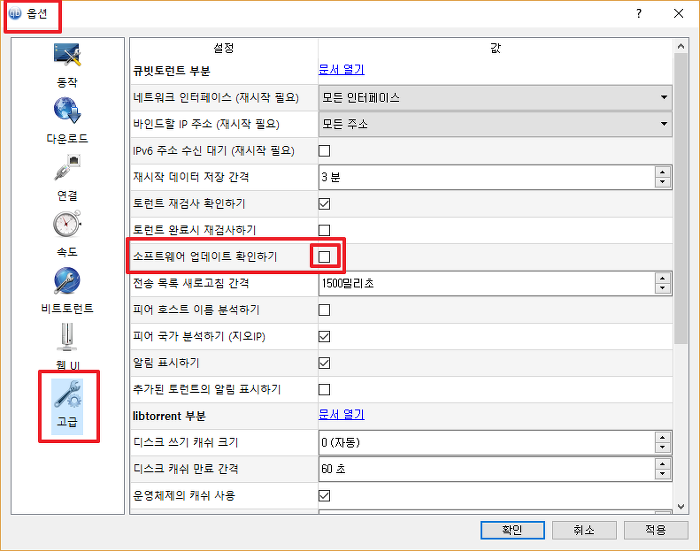The height and width of the screenshot is (551, 700).
Task: Select the 운영체제의 캐쉬 사용 row label
Action: [184, 496]
